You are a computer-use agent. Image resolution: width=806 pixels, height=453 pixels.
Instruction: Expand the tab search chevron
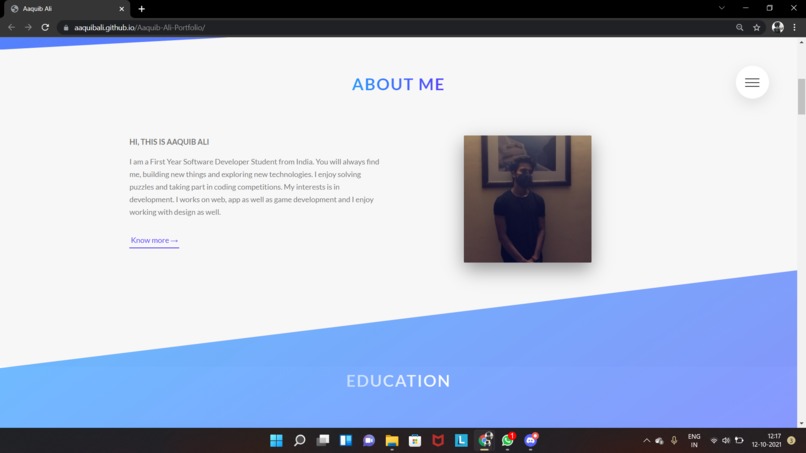pos(721,8)
